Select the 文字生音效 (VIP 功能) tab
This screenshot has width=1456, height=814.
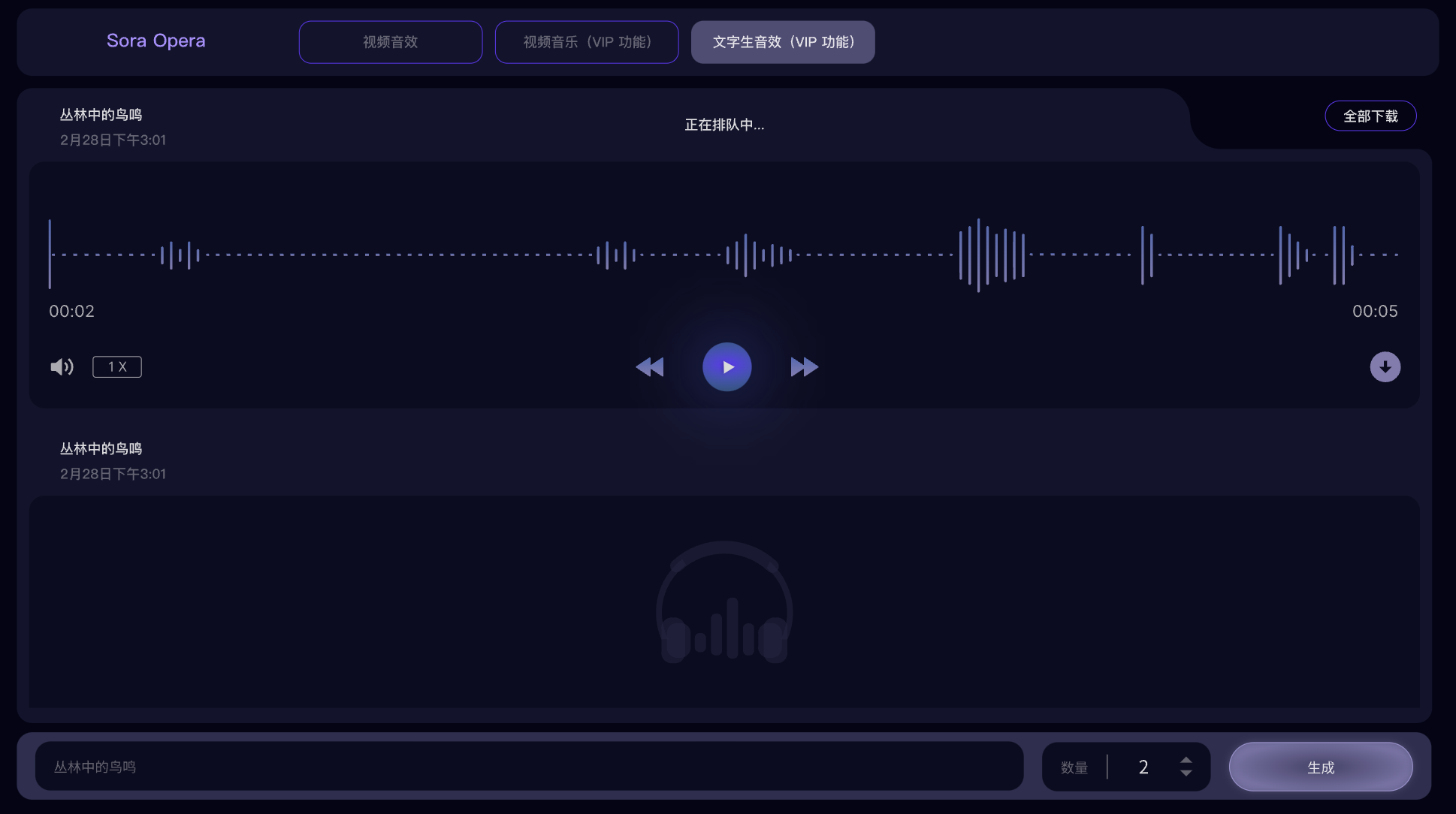[x=782, y=42]
